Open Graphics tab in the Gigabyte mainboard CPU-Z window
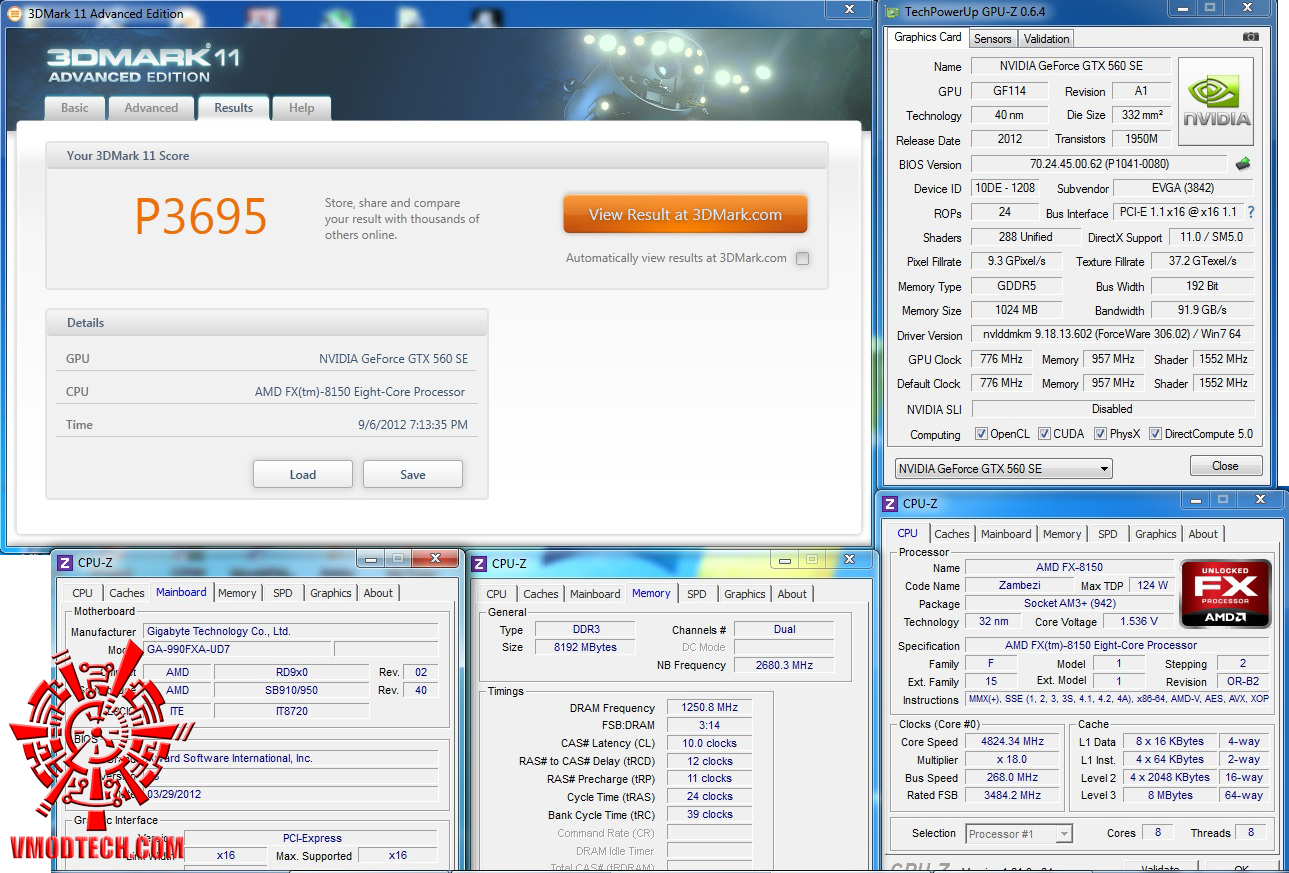 pyautogui.click(x=331, y=593)
